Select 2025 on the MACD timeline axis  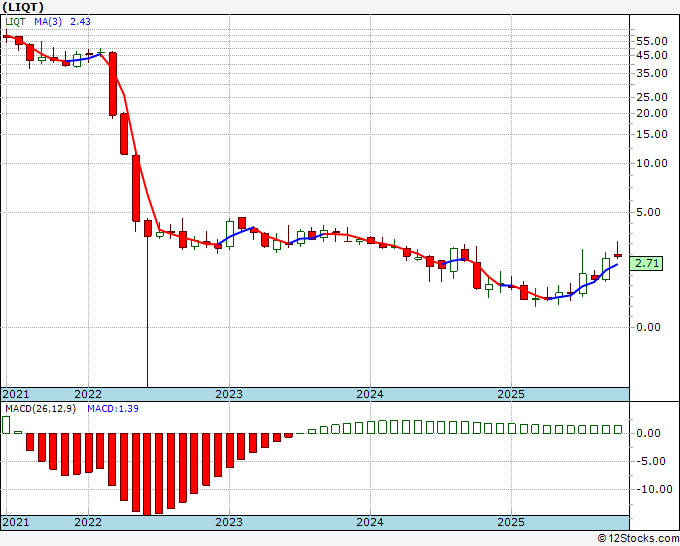[x=511, y=522]
